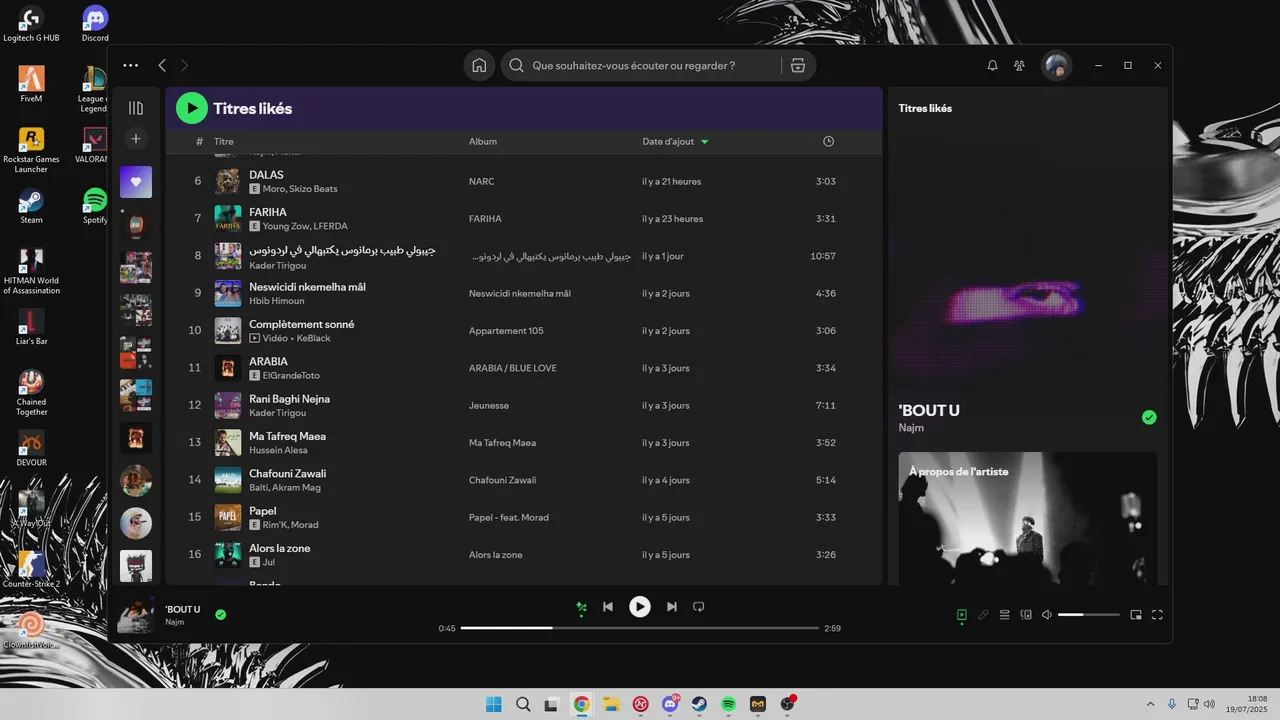The width and height of the screenshot is (1280, 720).
Task: Focus the search field 'Que souhaitez-vous écouter'
Action: [642, 65]
